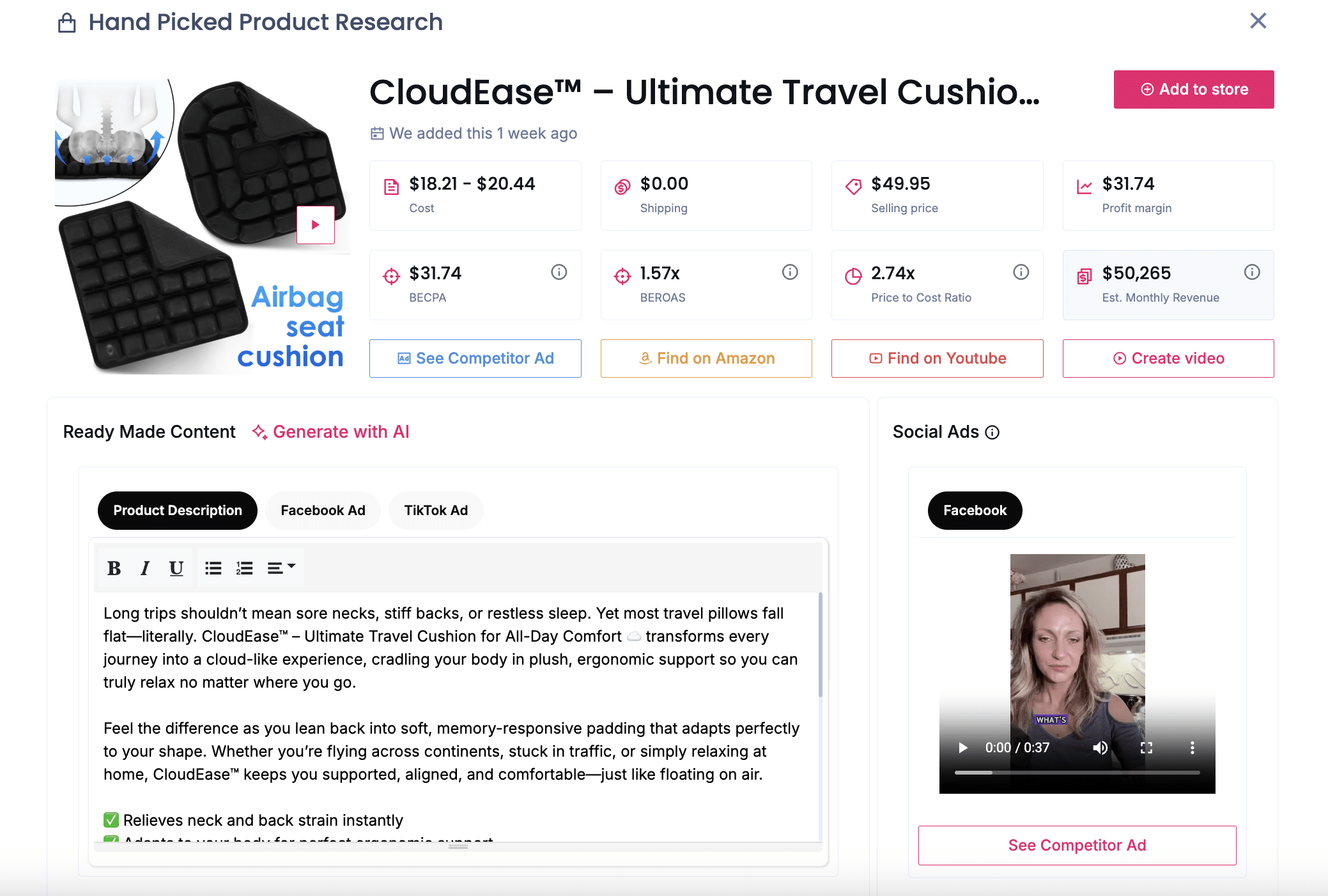
Task: Open the text alignment dropdown
Action: [281, 568]
